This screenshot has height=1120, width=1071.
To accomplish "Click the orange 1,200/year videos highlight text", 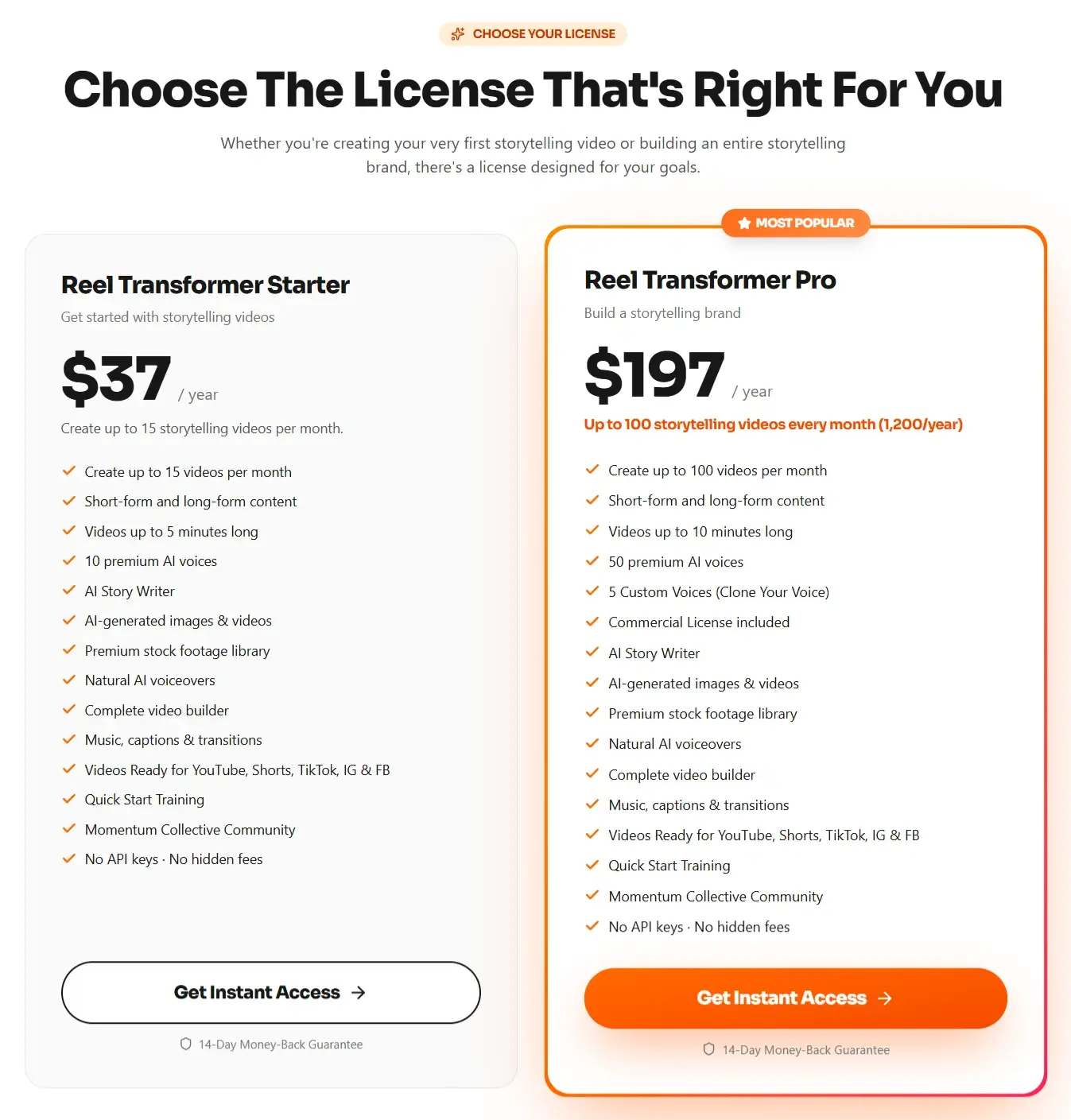I will point(773,424).
